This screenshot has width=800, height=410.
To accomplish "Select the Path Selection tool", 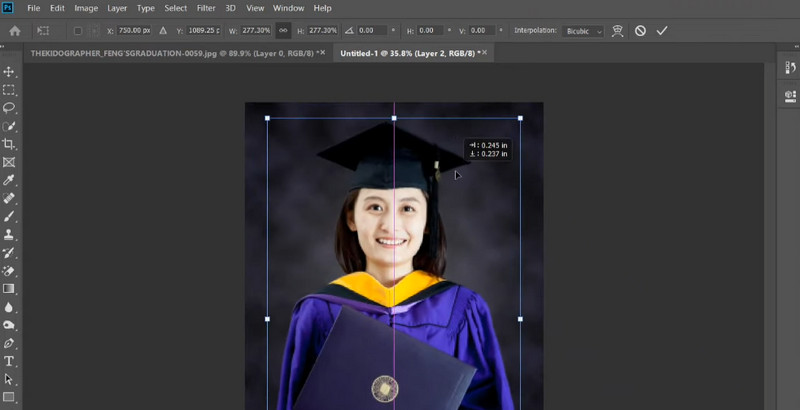I will coord(9,379).
